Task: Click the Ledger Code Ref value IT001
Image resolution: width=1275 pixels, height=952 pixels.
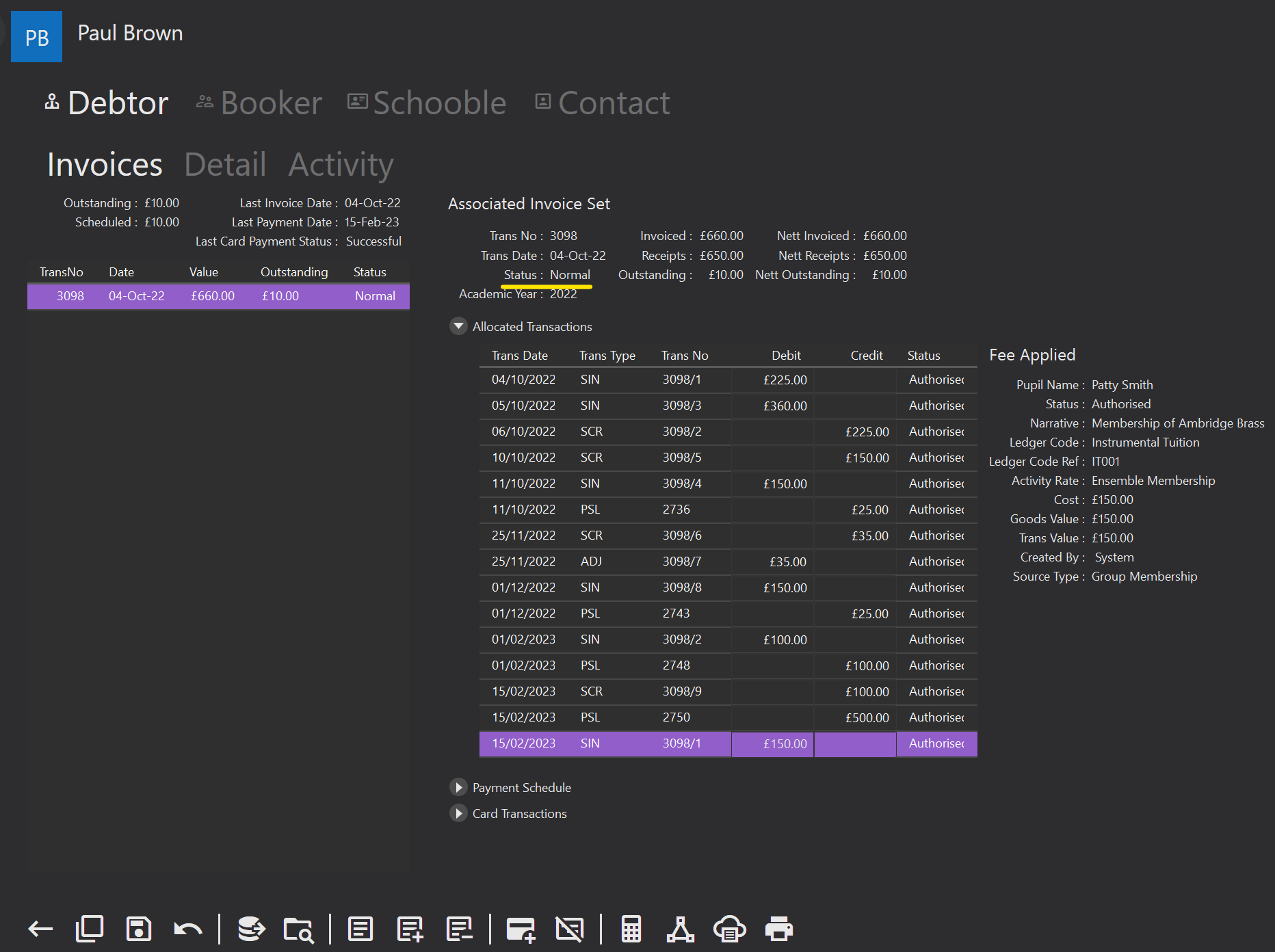Action: 1105,462
